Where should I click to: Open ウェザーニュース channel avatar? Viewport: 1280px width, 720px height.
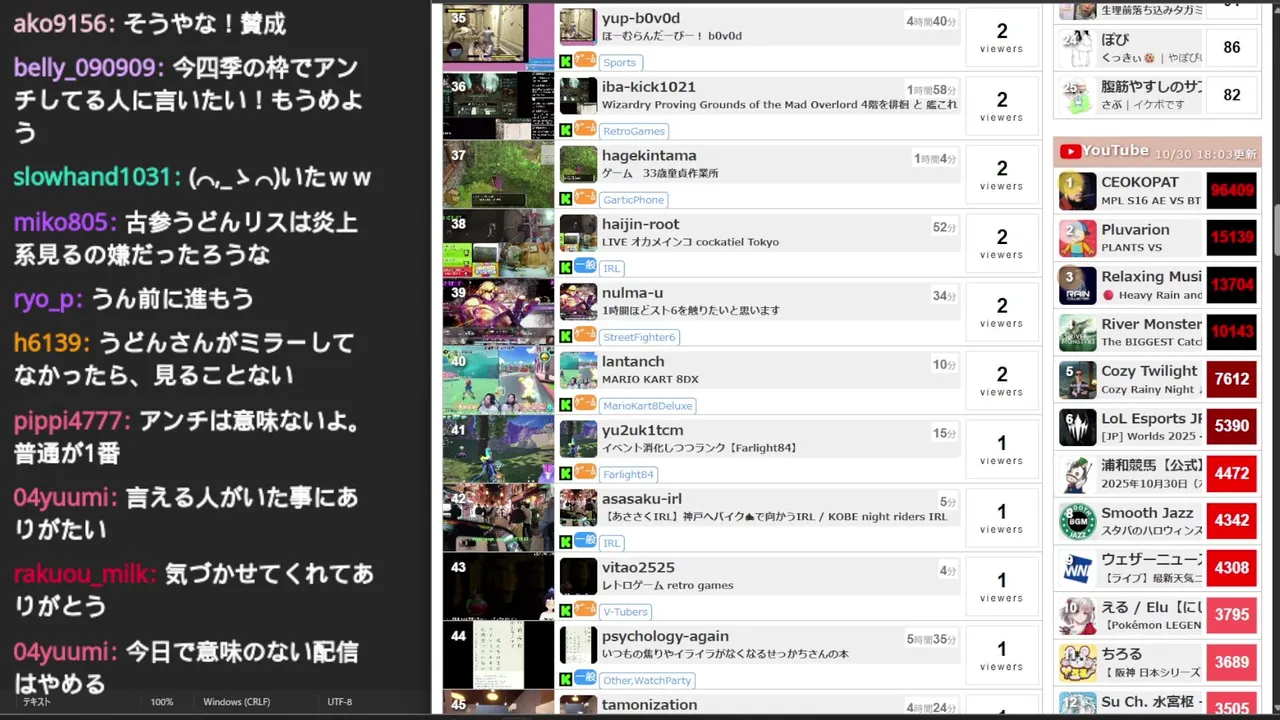1077,569
